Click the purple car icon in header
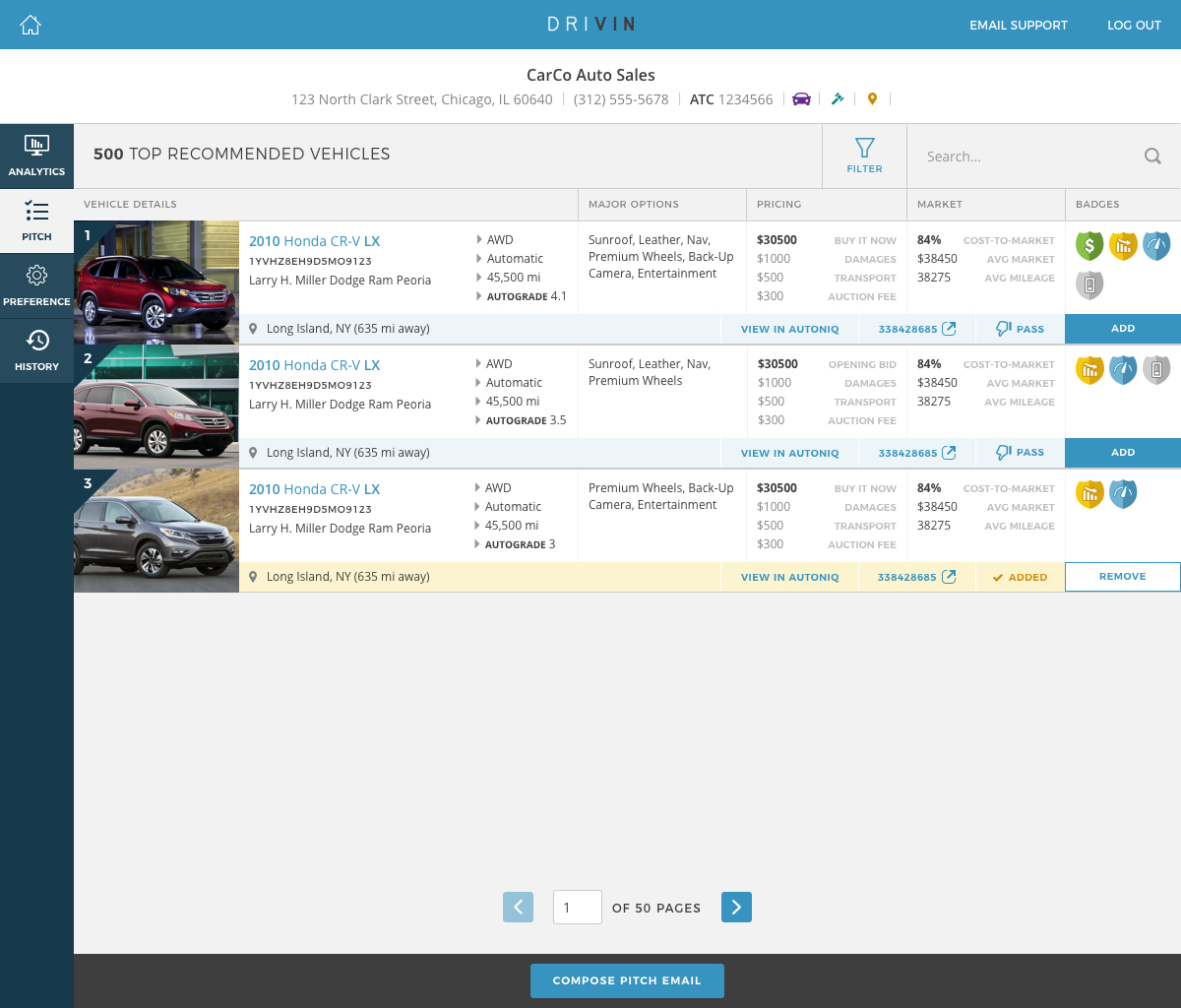Screen dimensions: 1181x1008 click(x=802, y=98)
